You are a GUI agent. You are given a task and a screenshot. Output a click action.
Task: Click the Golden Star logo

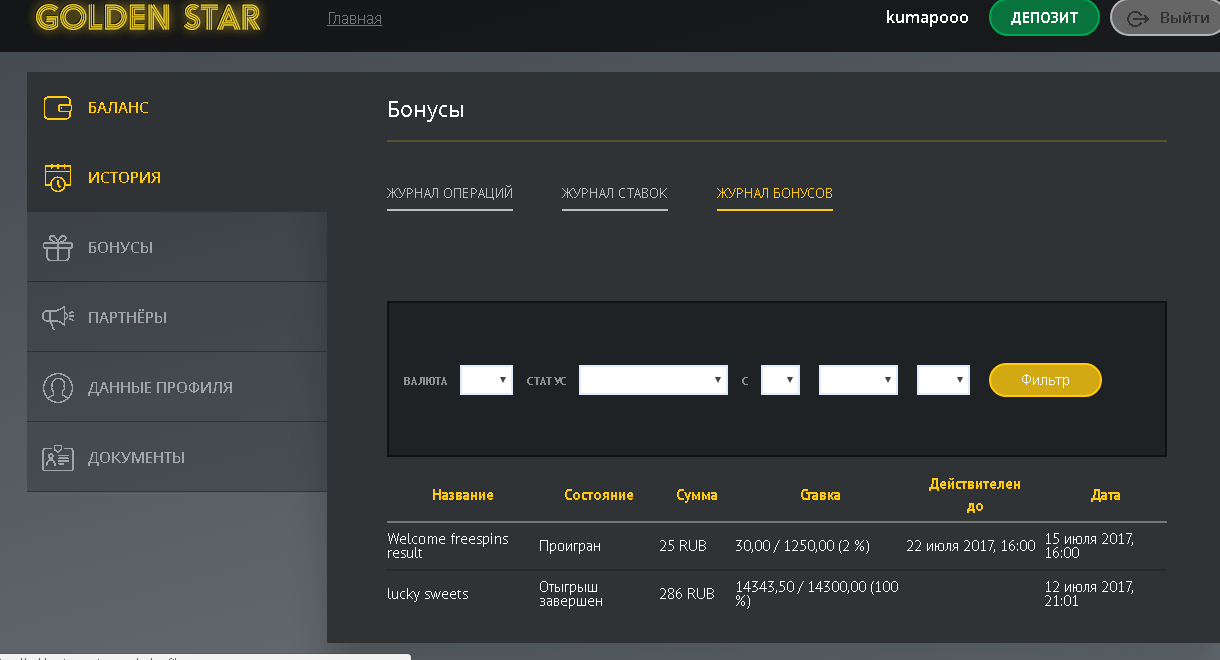click(148, 18)
